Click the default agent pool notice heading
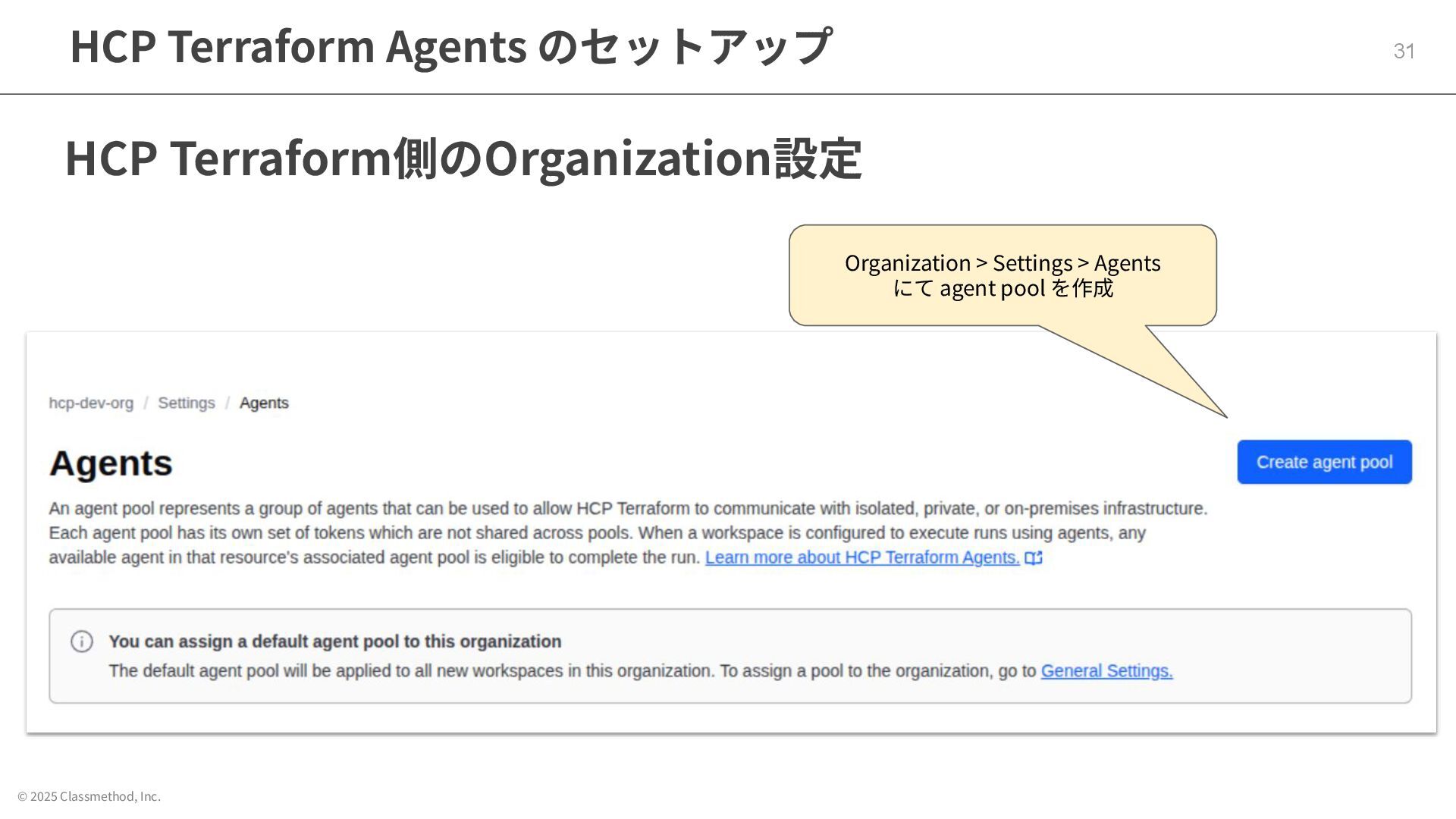The height and width of the screenshot is (819, 1456). [334, 642]
